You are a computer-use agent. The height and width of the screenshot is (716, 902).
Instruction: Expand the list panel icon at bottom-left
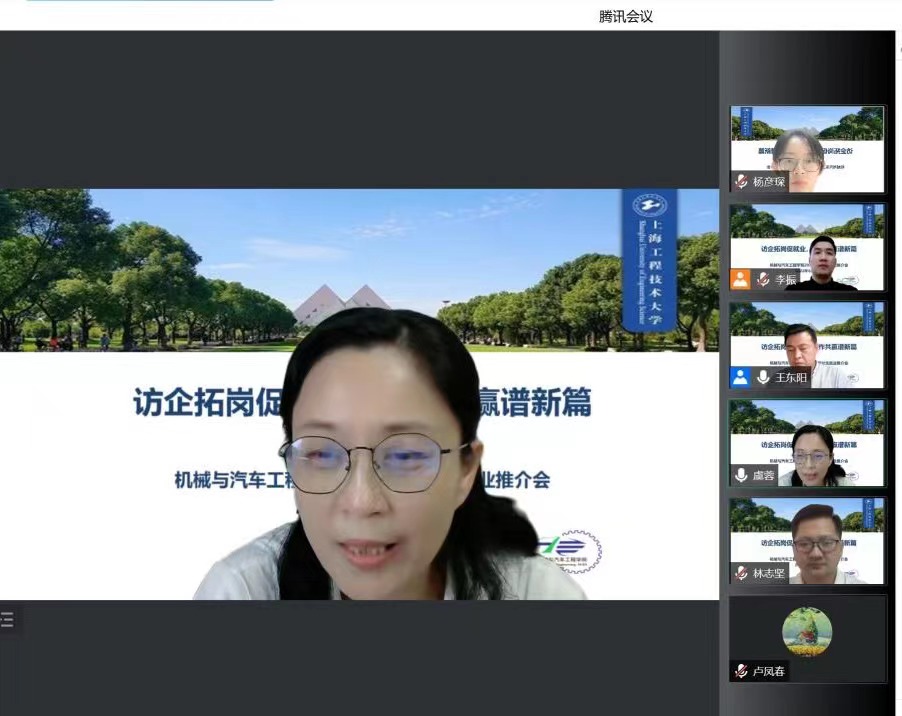point(8,620)
